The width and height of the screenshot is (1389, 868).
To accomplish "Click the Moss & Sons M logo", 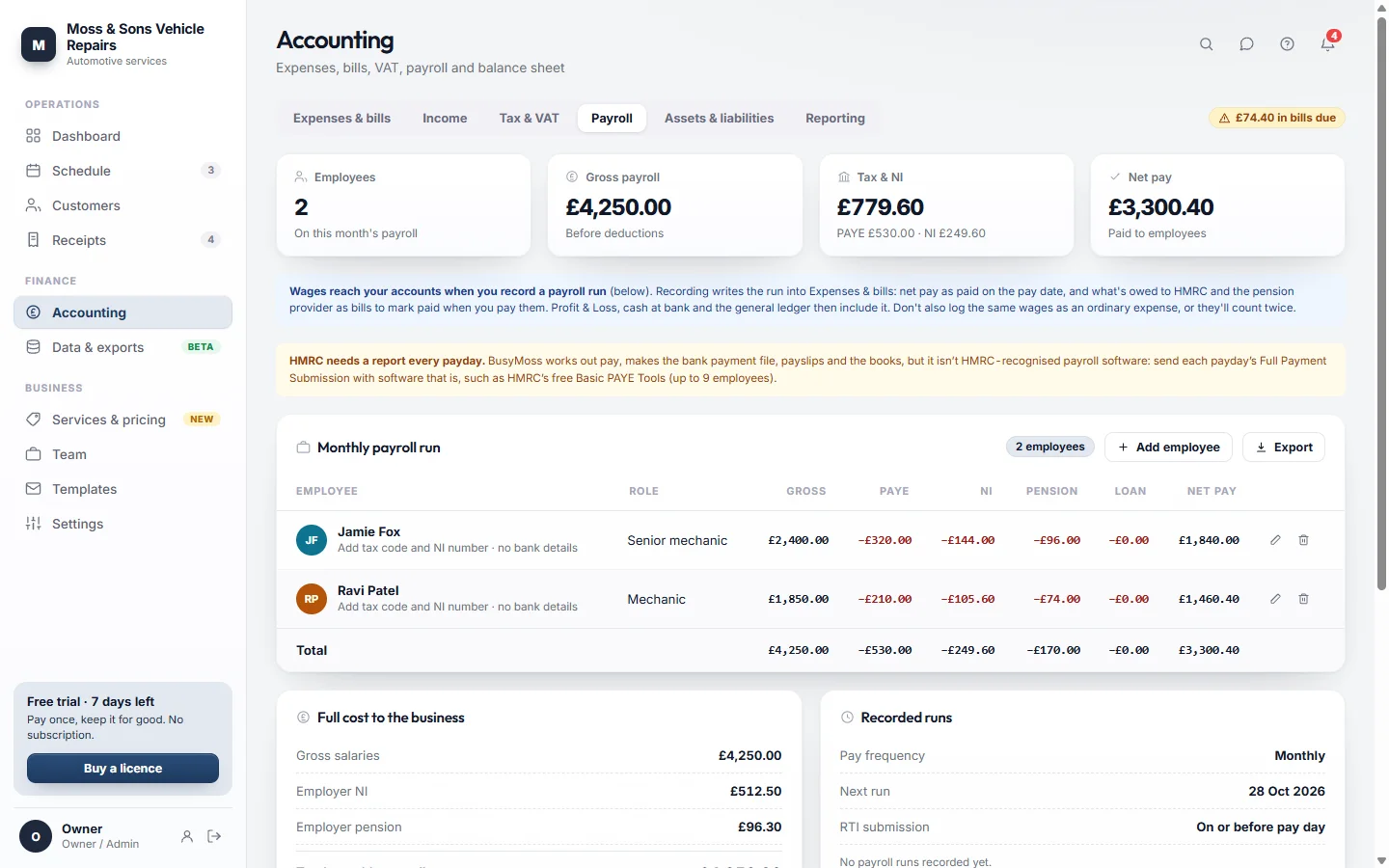I will pyautogui.click(x=39, y=44).
